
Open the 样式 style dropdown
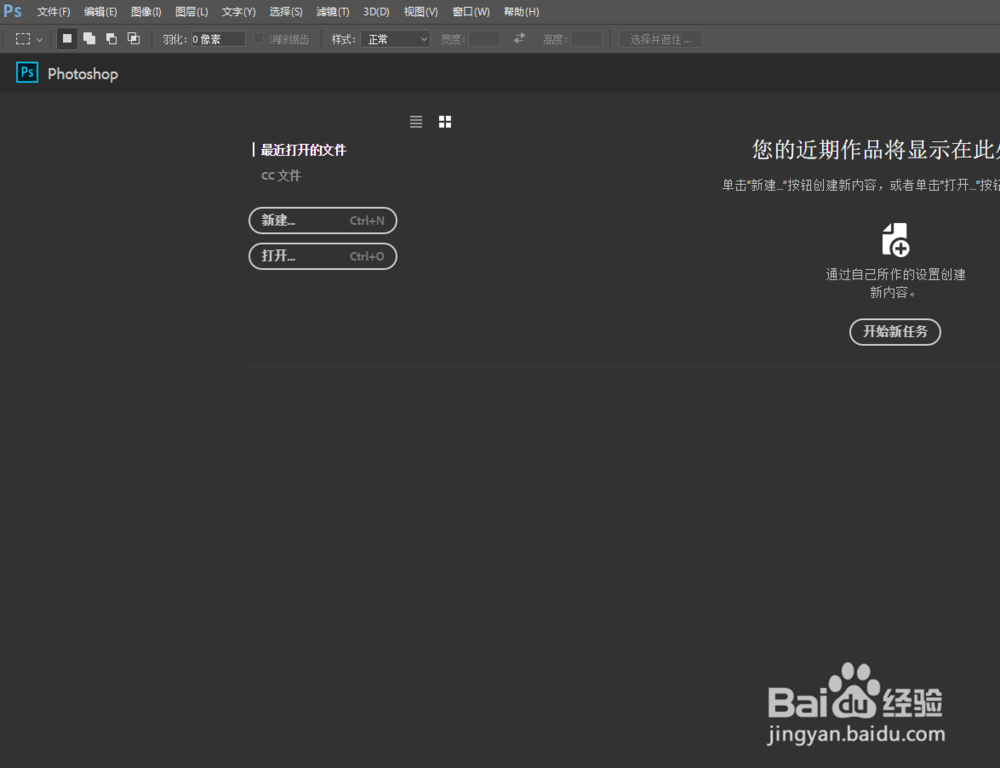395,39
